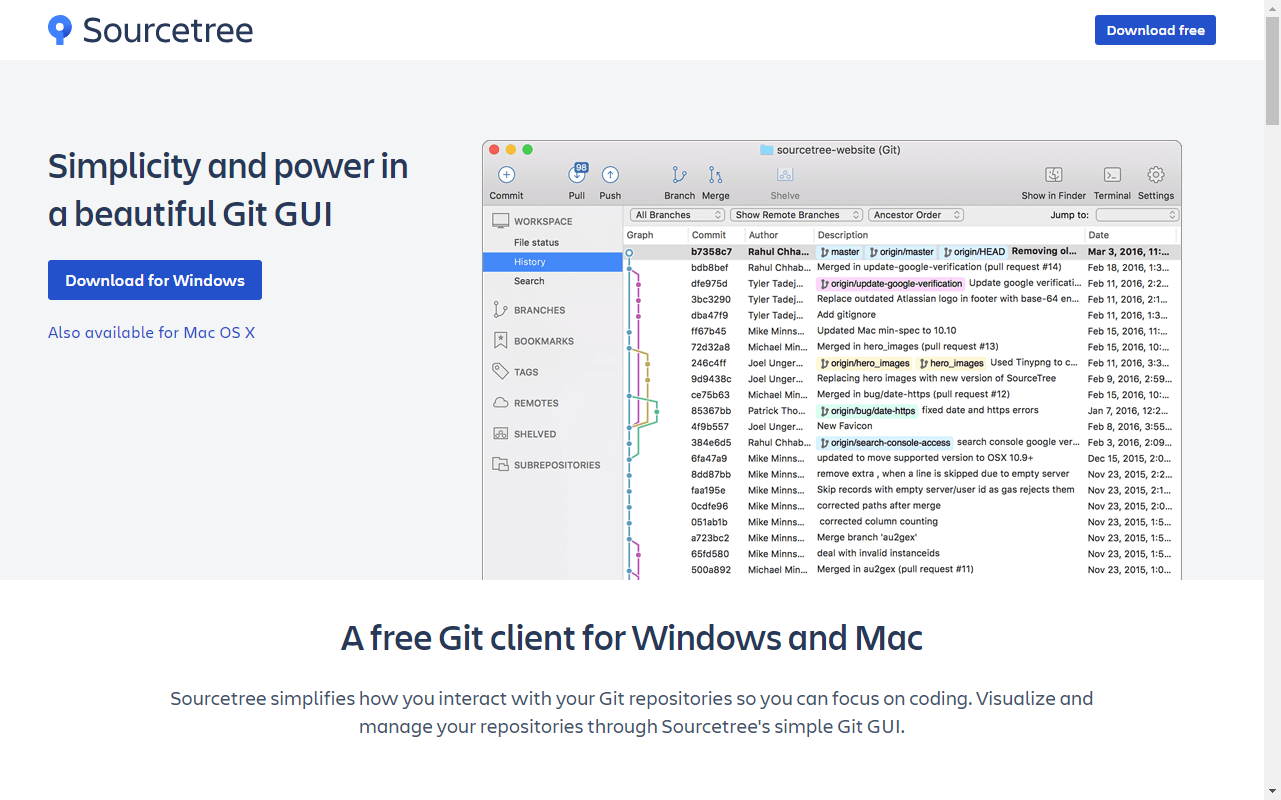Click the Download free button
The height and width of the screenshot is (800, 1281).
pos(1155,30)
